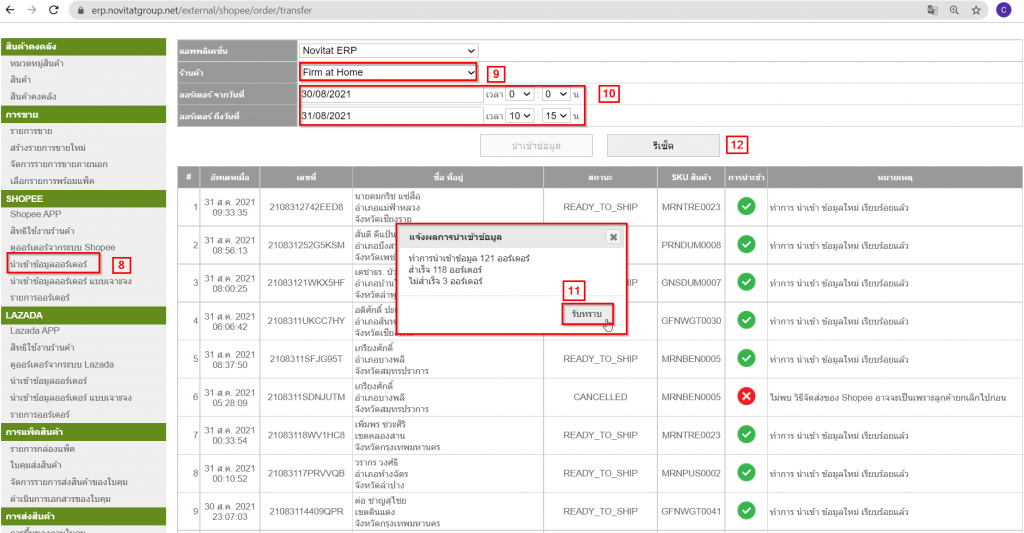1024x533 pixels.
Task: Select Lazada APP in the sidebar
Action: (x=34, y=330)
